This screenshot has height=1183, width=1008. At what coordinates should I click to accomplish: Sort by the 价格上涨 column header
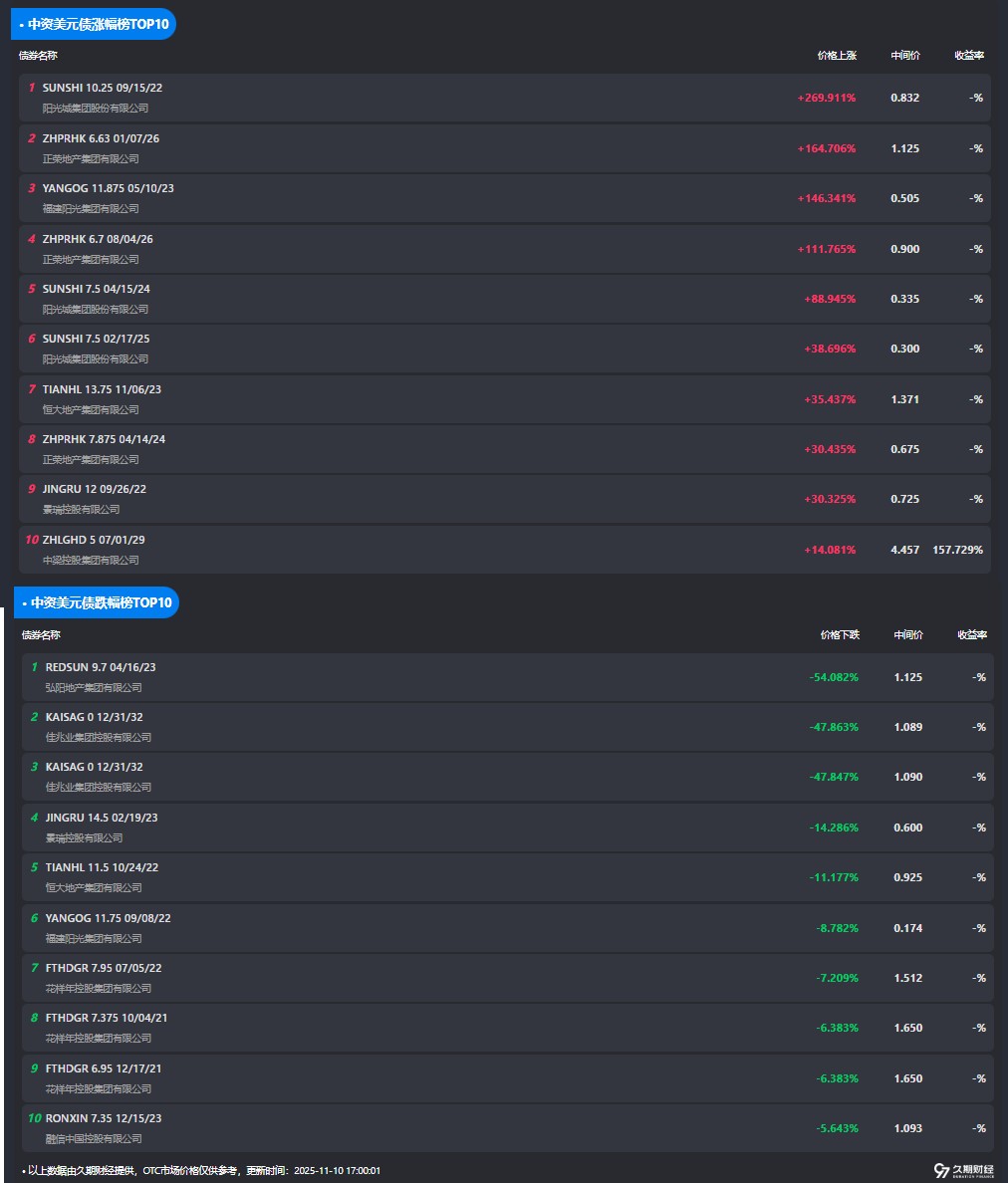(x=837, y=56)
